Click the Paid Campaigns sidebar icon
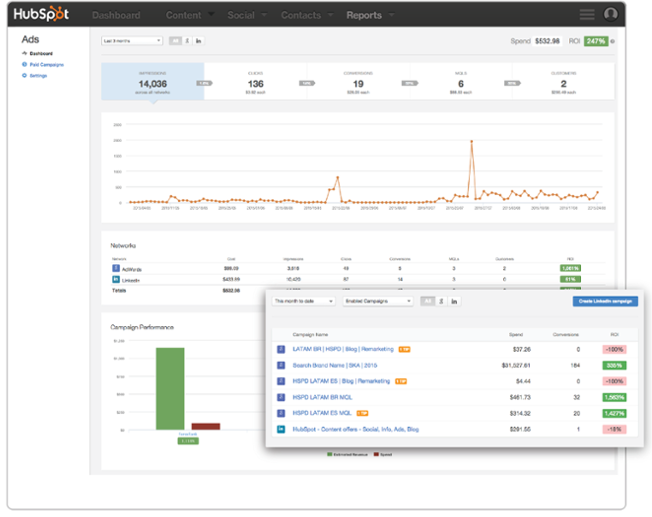 [25, 64]
